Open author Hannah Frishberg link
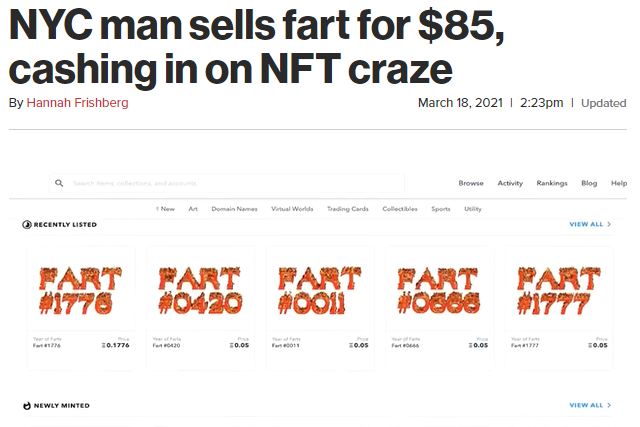 click(78, 103)
